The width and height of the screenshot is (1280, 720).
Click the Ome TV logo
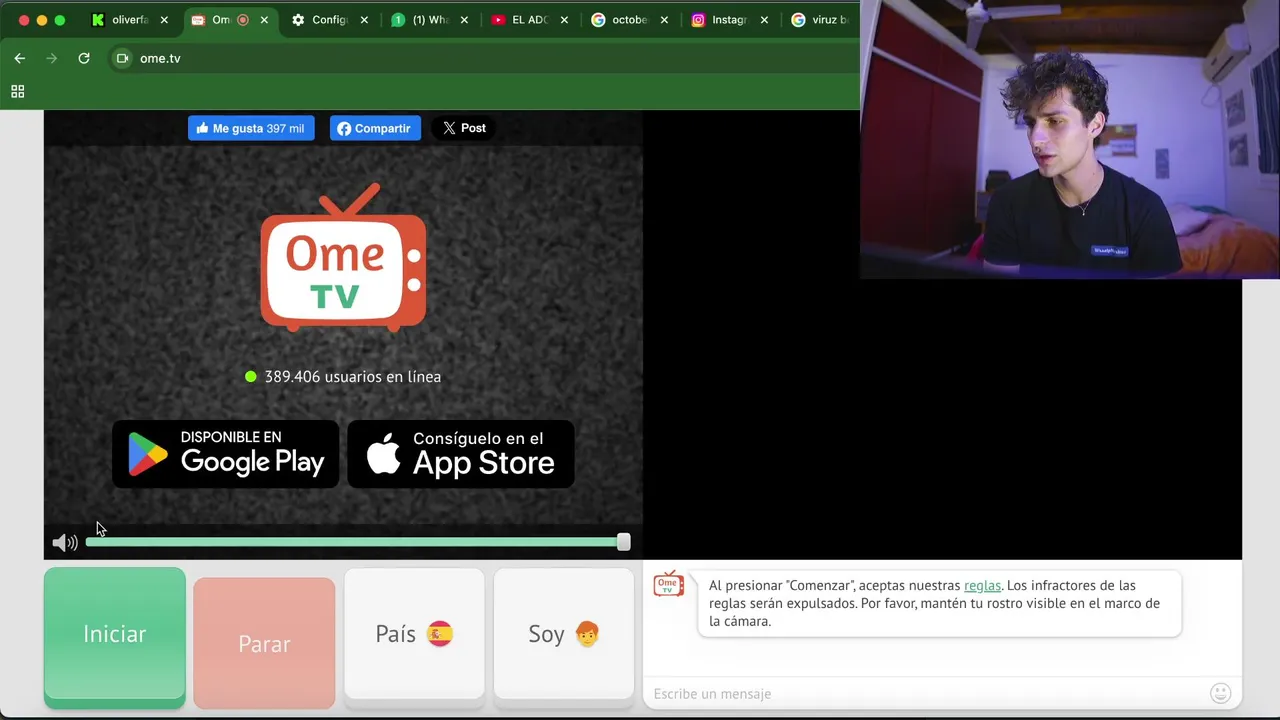tap(343, 258)
